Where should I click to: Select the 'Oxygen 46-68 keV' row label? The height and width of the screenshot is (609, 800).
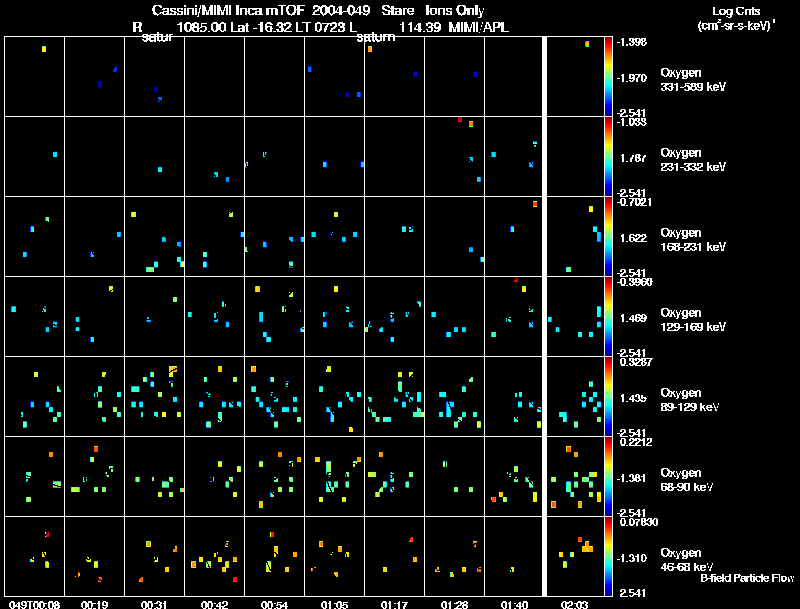pyautogui.click(x=687, y=560)
